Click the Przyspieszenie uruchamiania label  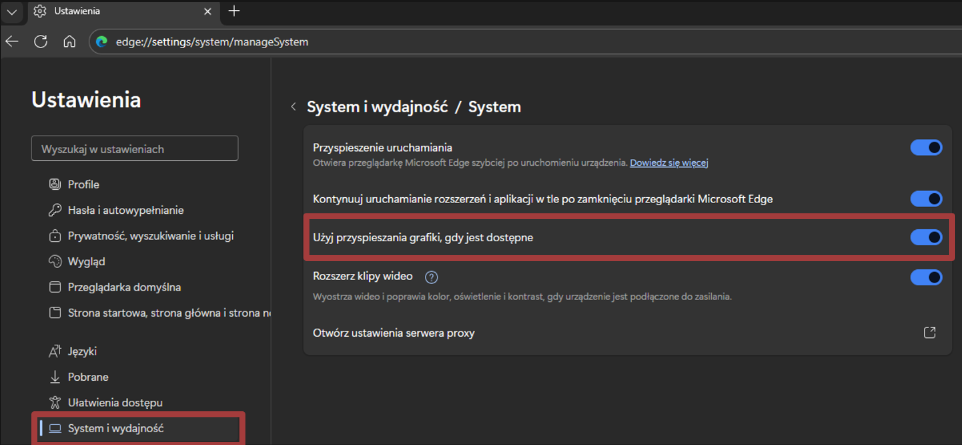(x=383, y=147)
